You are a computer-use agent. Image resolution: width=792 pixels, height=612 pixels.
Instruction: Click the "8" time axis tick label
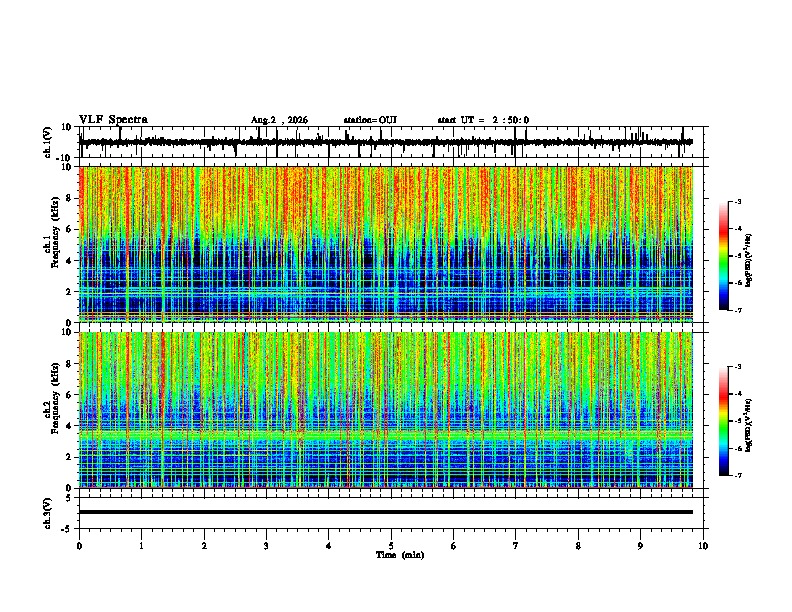coord(578,546)
